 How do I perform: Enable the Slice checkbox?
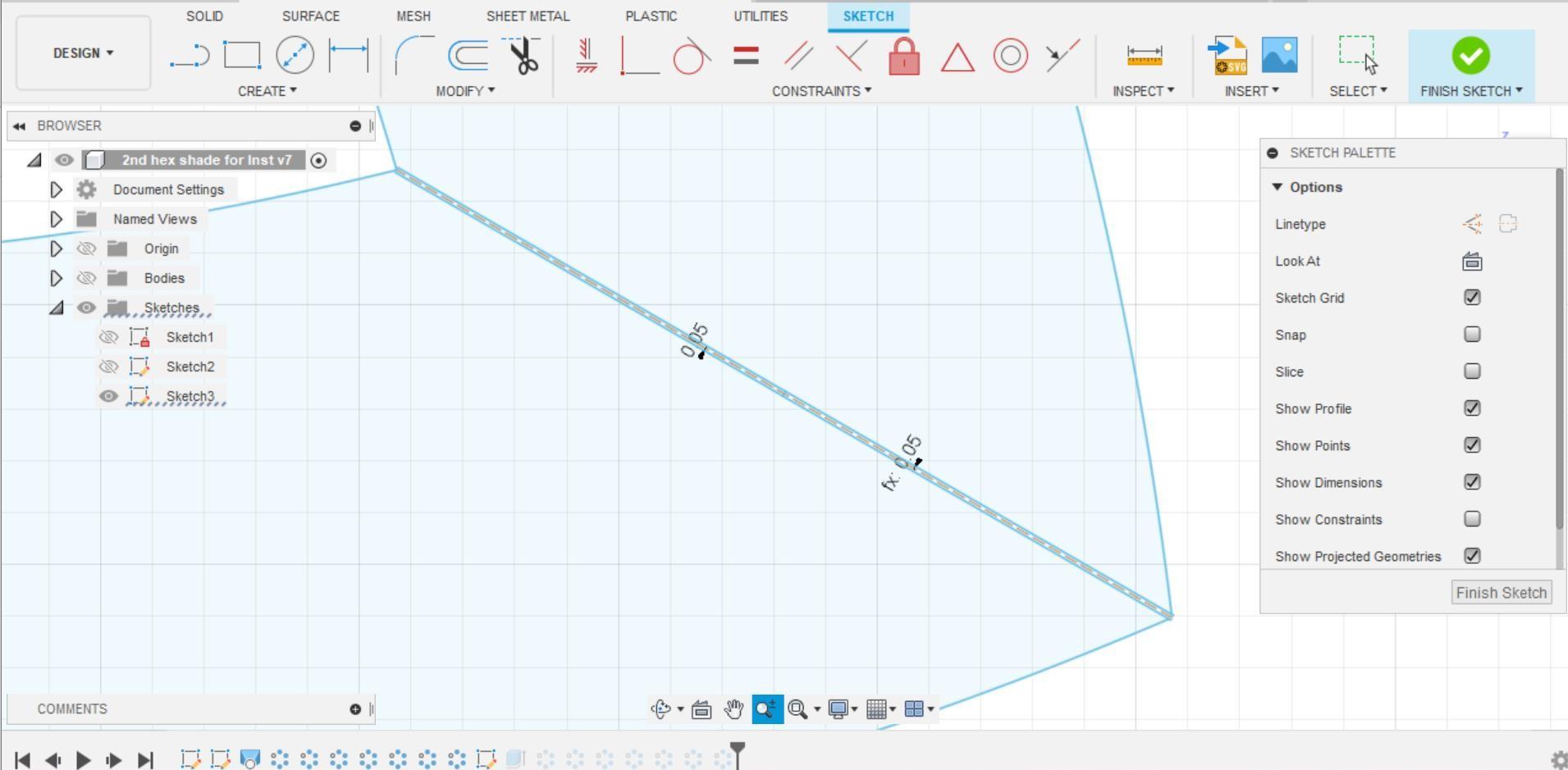click(x=1472, y=371)
